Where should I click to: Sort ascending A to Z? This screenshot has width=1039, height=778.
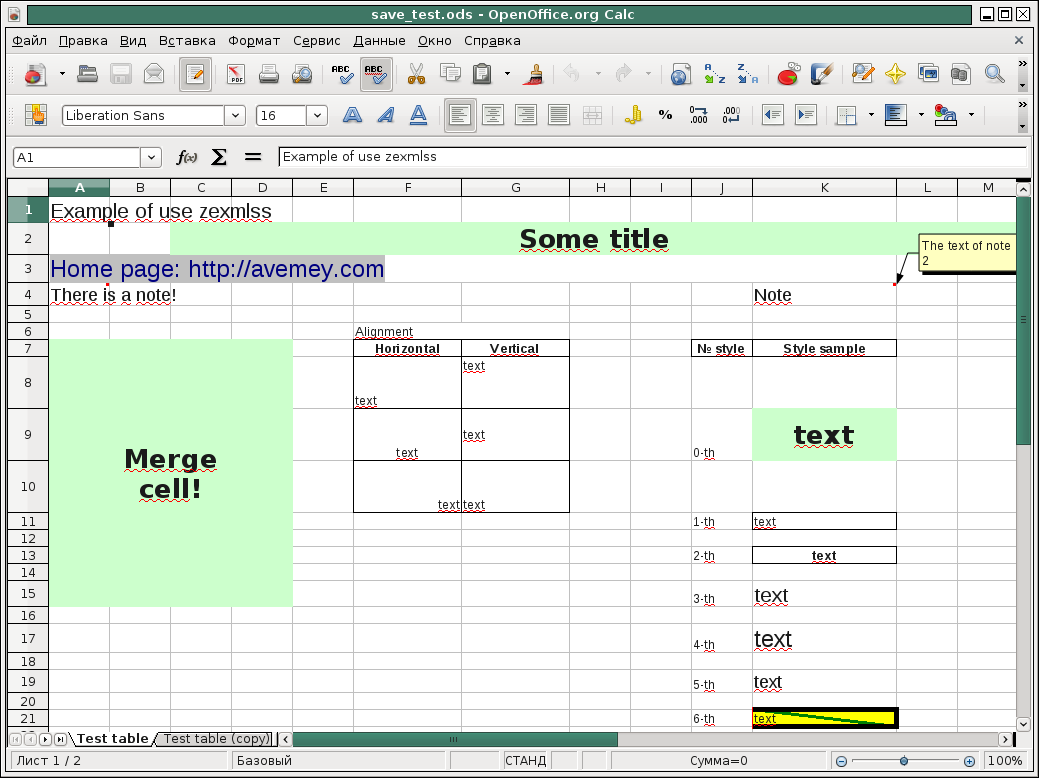point(714,74)
